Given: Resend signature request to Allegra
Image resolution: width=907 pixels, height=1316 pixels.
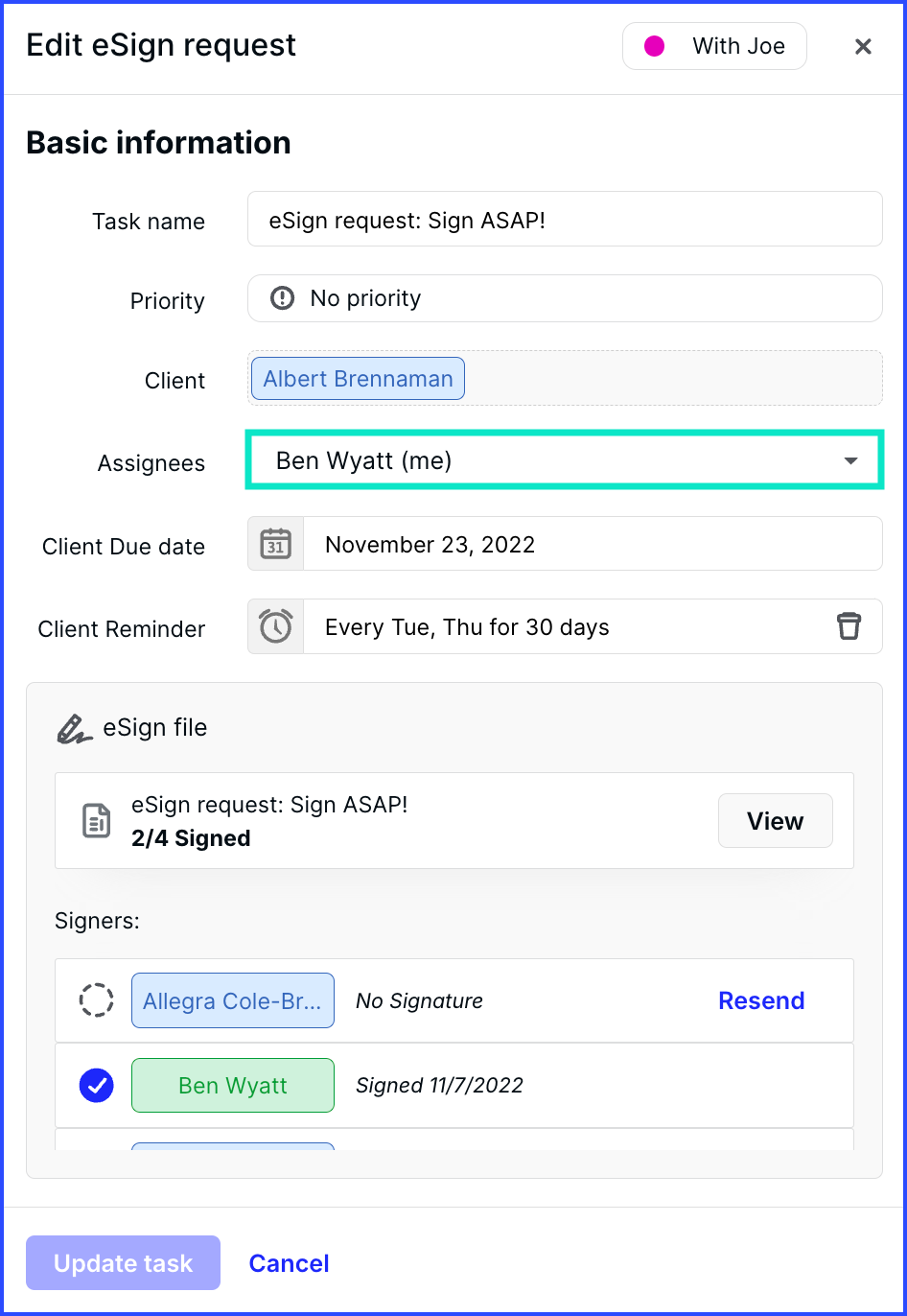Looking at the screenshot, I should tap(761, 1000).
